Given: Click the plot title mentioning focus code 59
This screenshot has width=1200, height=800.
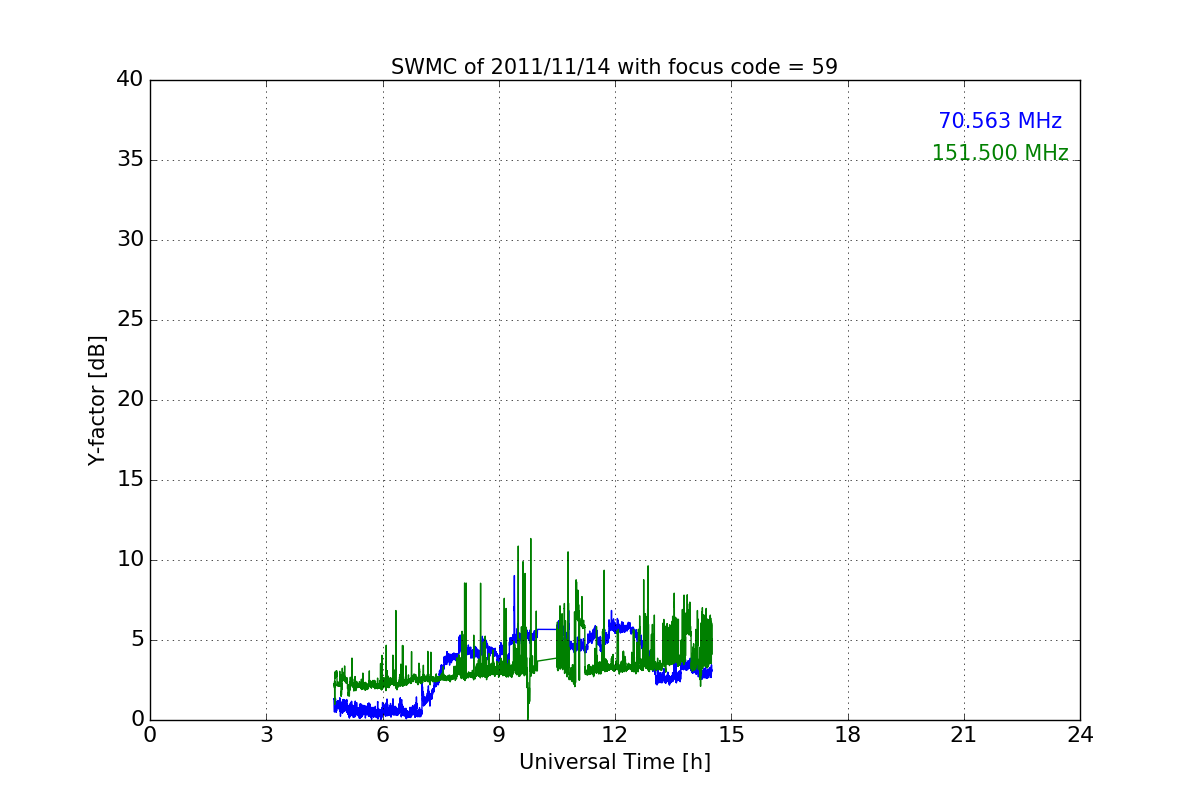Looking at the screenshot, I should pyautogui.click(x=614, y=67).
